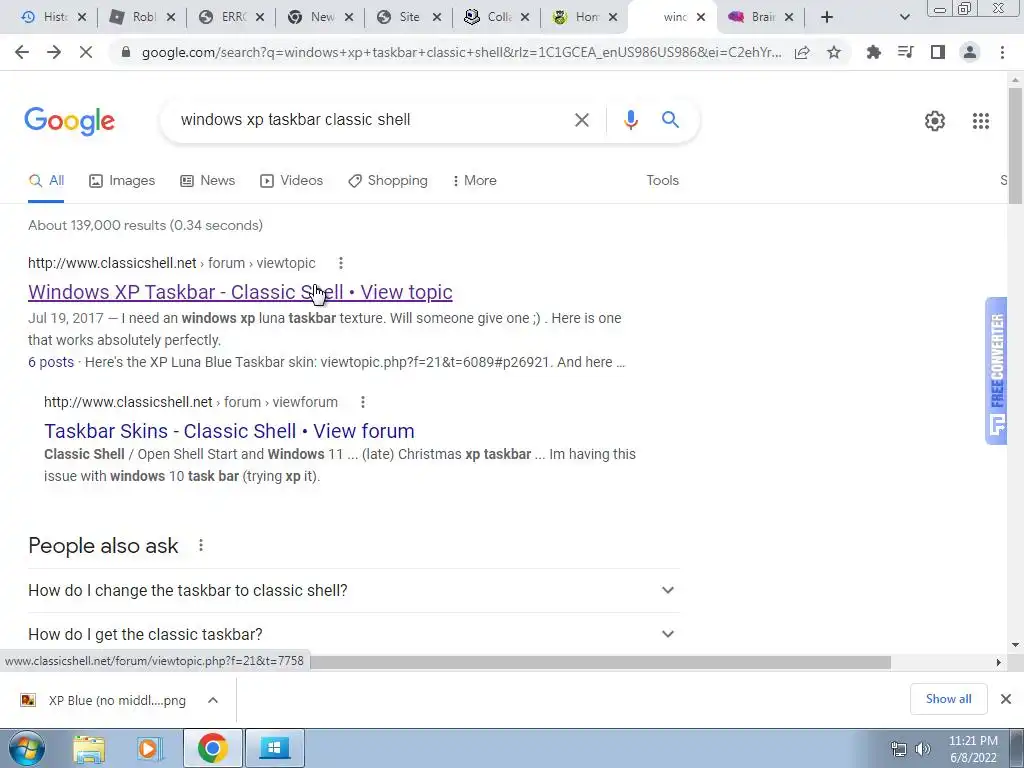Open Windows XP Taskbar - Classic Shell result
This screenshot has width=1024, height=768.
(x=240, y=292)
